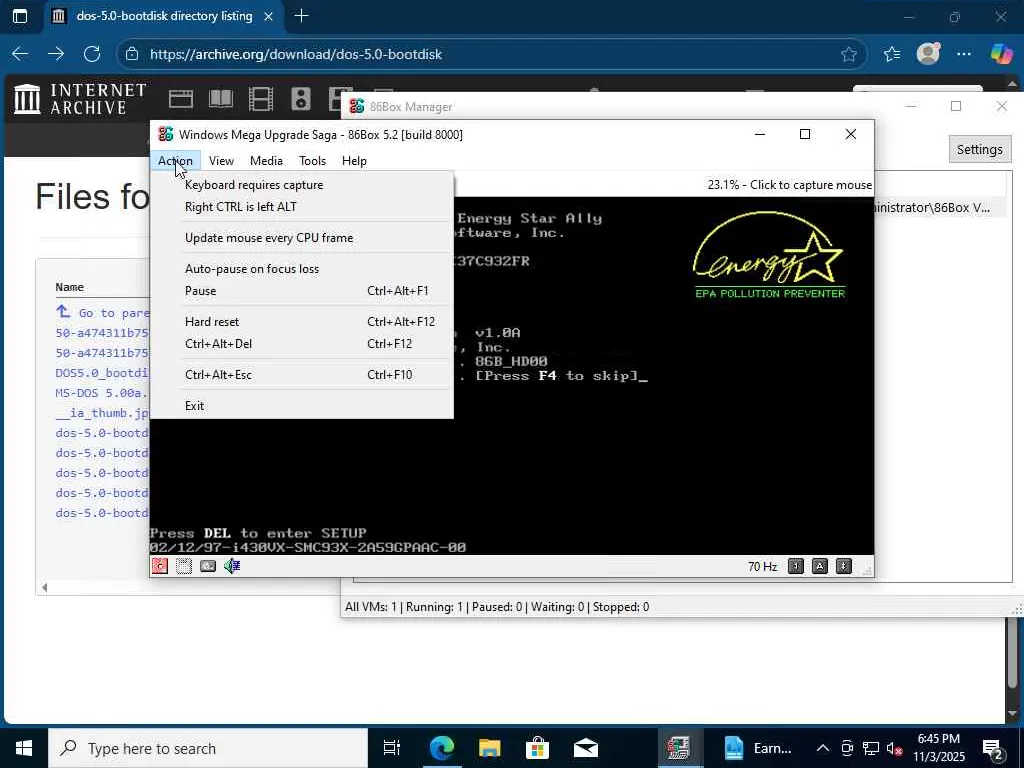Click the '70 Hz' status text
The image size is (1024, 768).
tap(762, 566)
